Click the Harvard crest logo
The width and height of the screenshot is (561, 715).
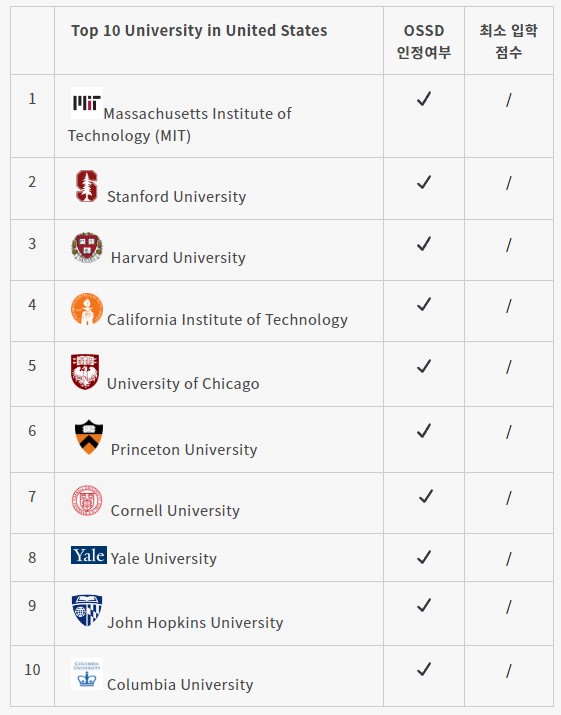(x=87, y=248)
